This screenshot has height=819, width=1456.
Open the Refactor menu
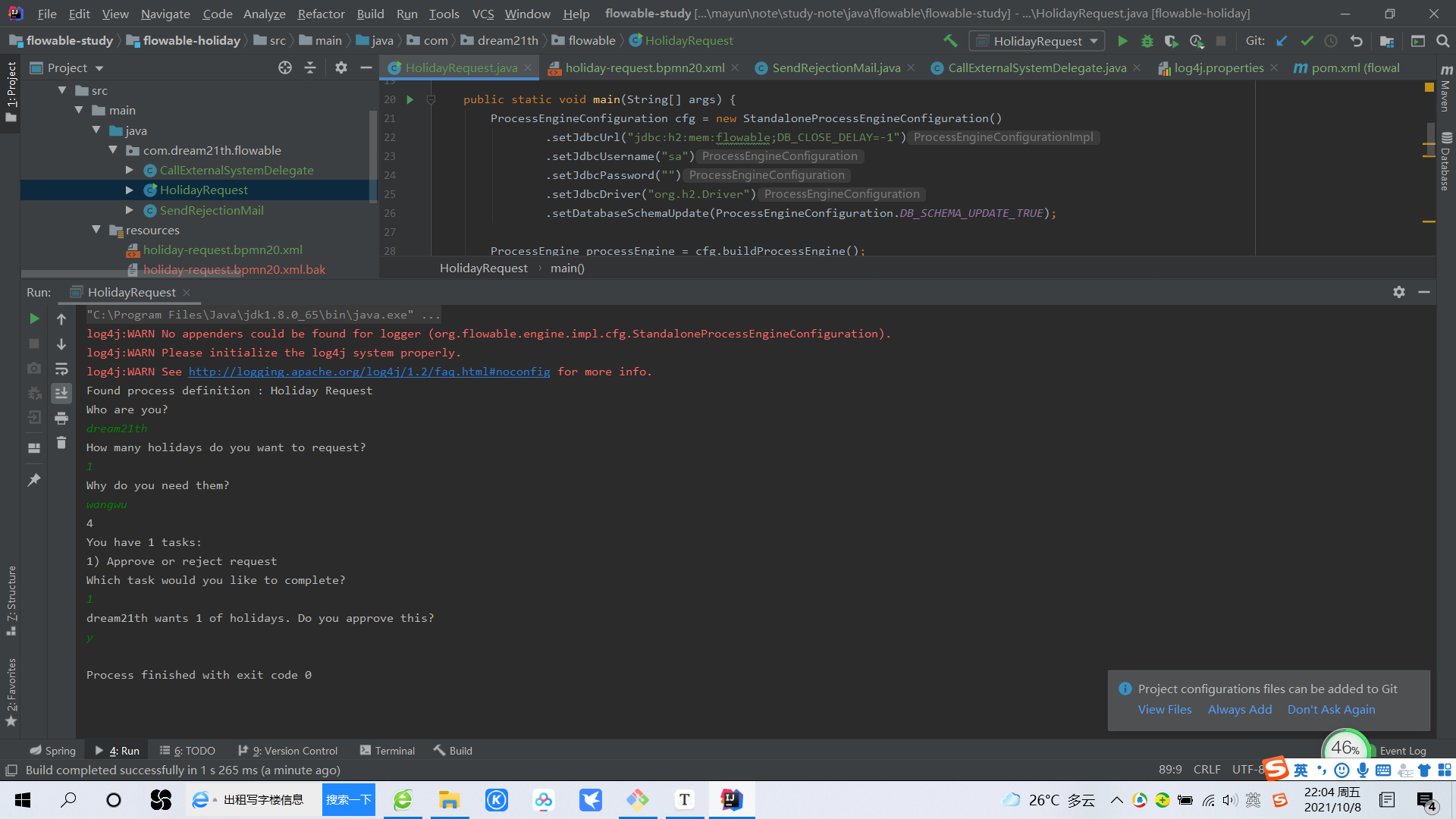(x=321, y=14)
